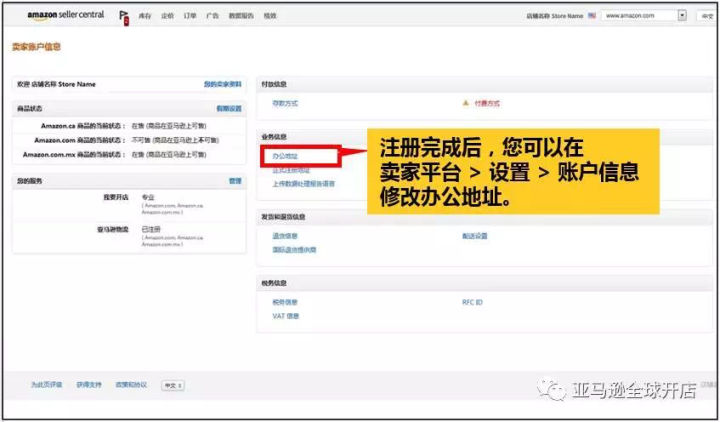Open 上传数据处理报告语言 link
This screenshot has width=720, height=422.
pyautogui.click(x=304, y=184)
